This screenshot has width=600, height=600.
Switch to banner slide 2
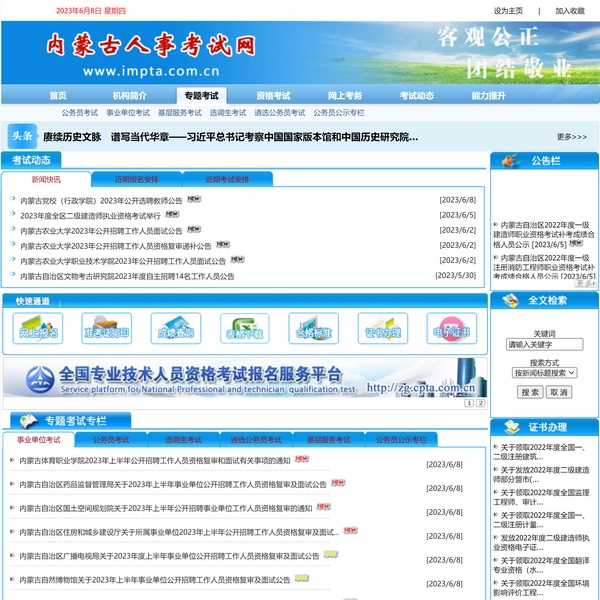click(480, 403)
